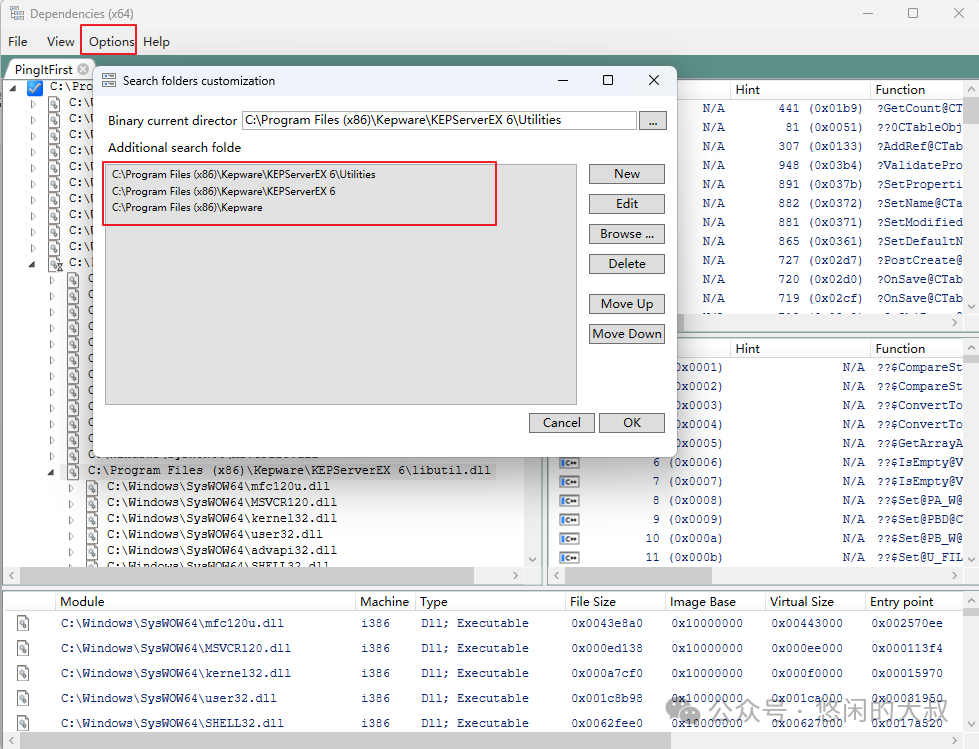This screenshot has width=979, height=749.
Task: Click the DLL icon beside libutil.dll tree node
Action: point(73,470)
